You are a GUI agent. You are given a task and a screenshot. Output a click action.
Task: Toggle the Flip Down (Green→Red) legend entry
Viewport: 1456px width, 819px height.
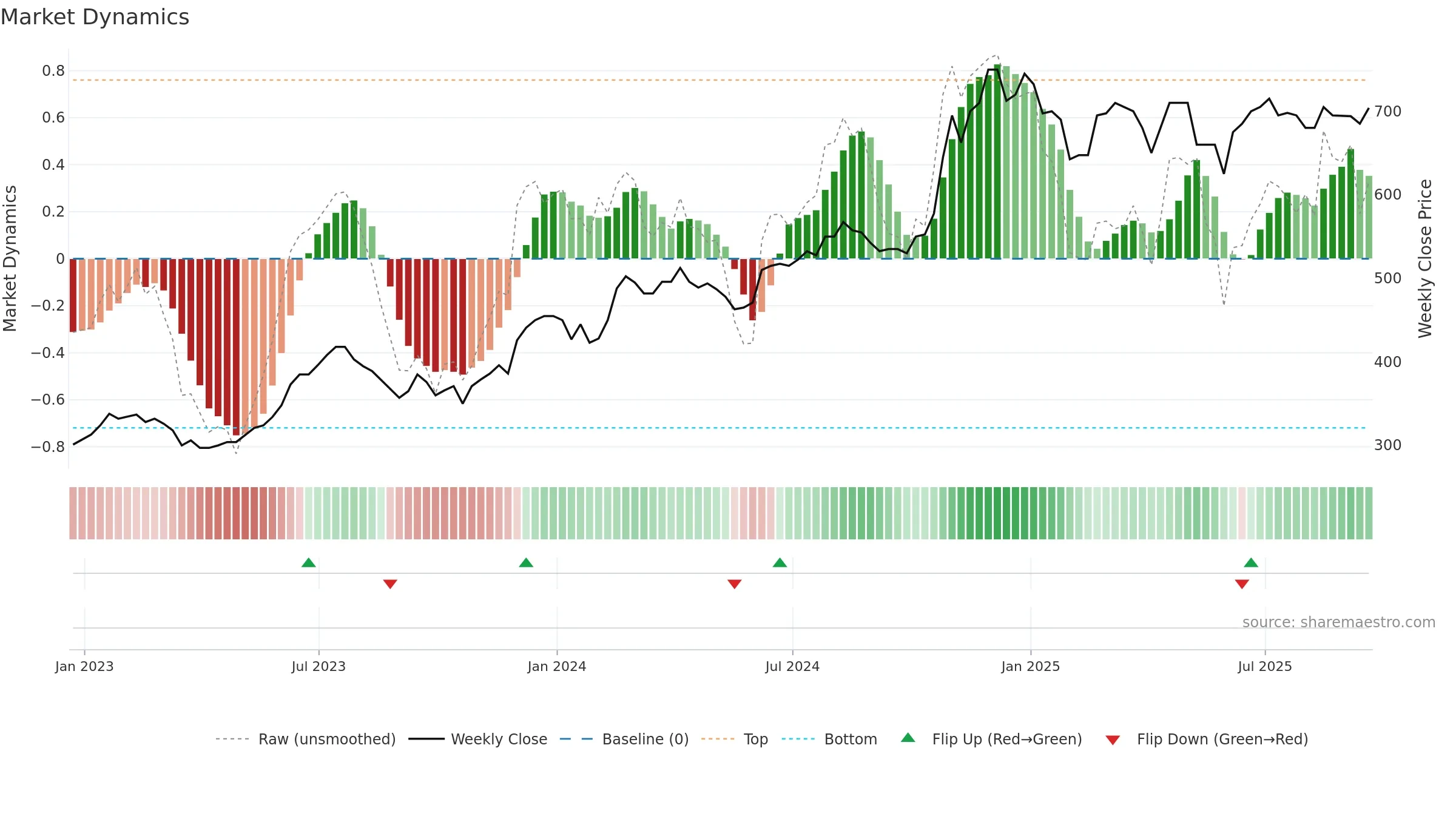click(1206, 739)
